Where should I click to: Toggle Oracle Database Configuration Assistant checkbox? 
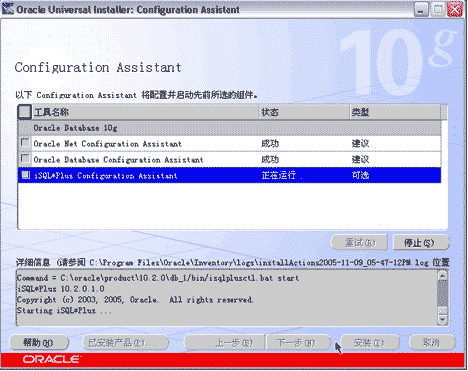coord(25,159)
